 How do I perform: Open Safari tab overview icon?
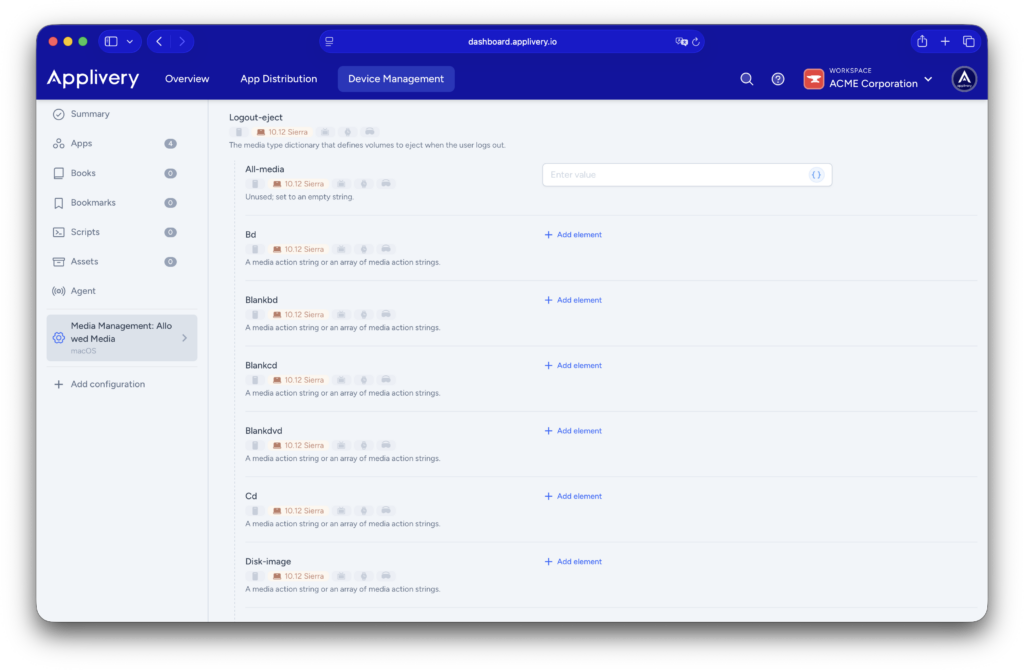968,41
